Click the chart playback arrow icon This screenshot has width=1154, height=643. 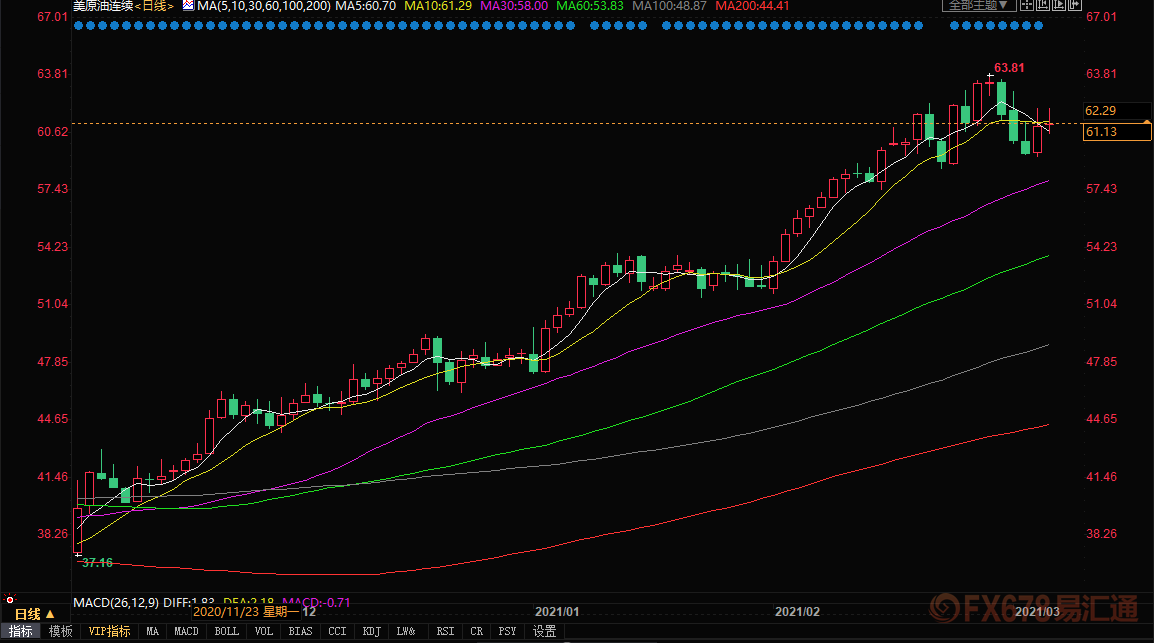click(x=1059, y=5)
